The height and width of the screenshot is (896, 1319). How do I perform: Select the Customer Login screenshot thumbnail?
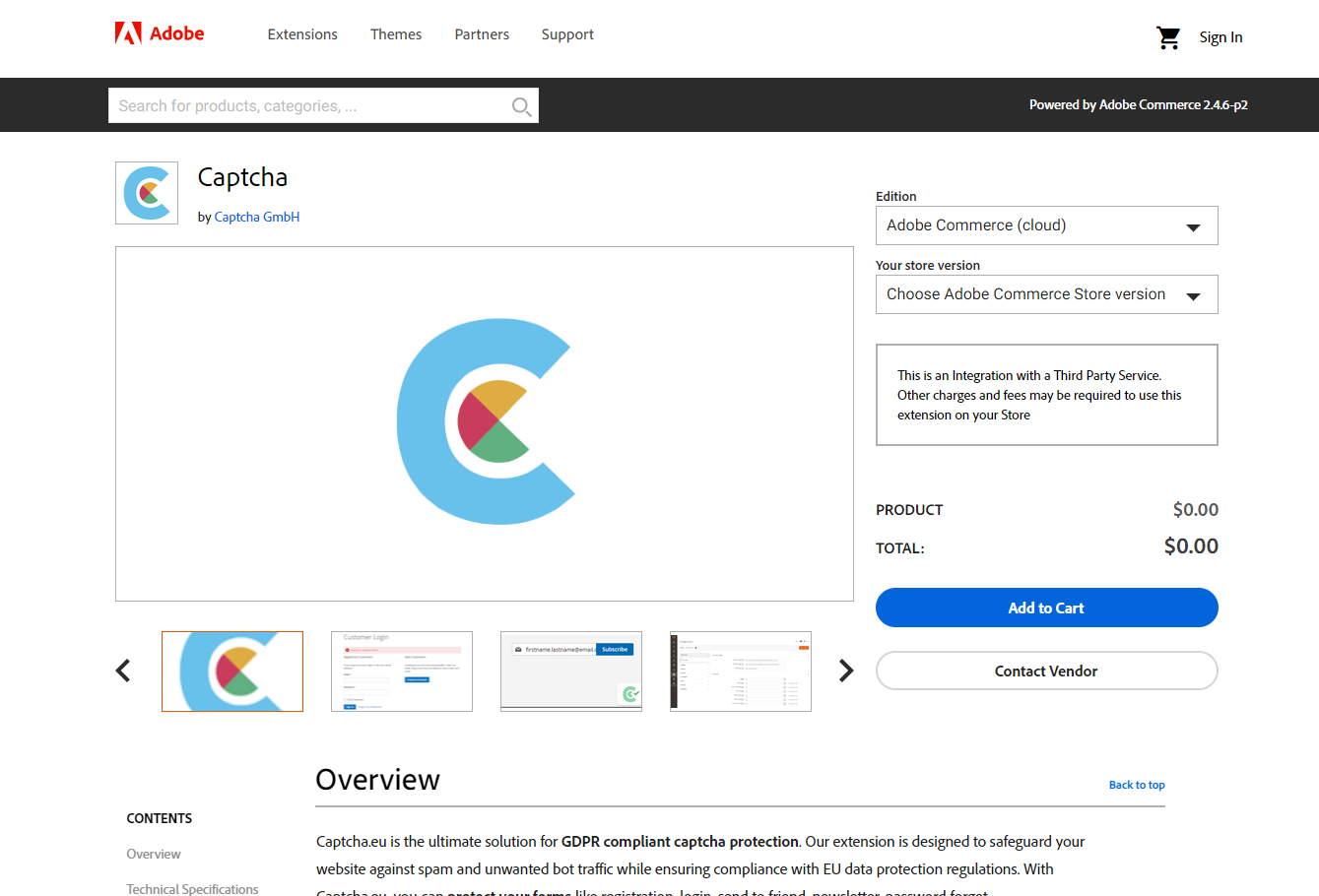click(x=402, y=672)
